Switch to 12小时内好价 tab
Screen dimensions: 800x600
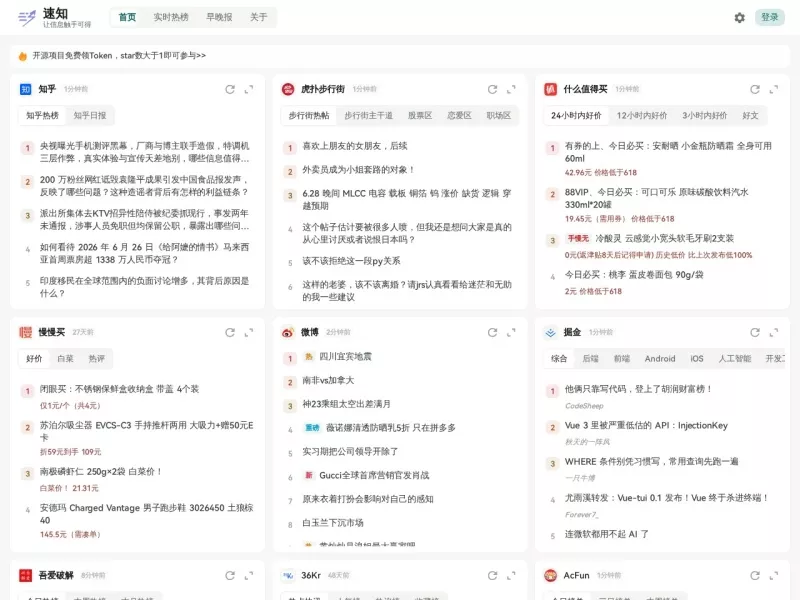(642, 116)
